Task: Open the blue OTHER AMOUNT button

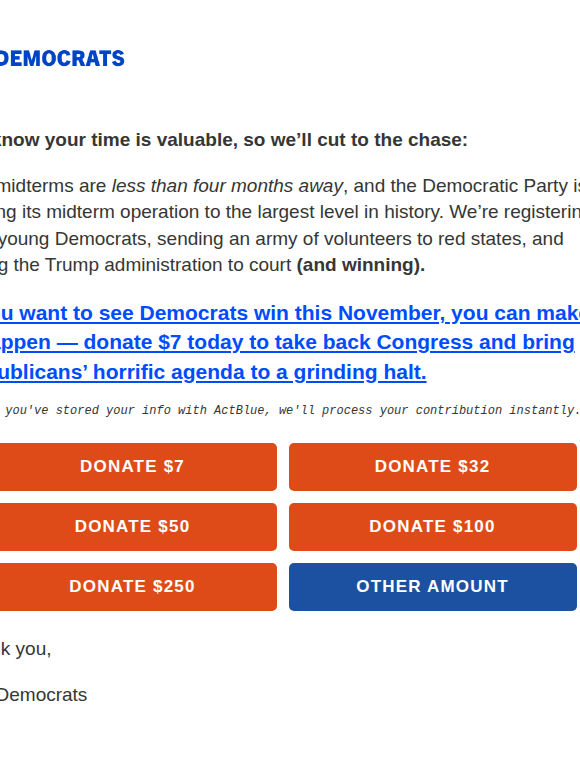Action: click(x=432, y=586)
